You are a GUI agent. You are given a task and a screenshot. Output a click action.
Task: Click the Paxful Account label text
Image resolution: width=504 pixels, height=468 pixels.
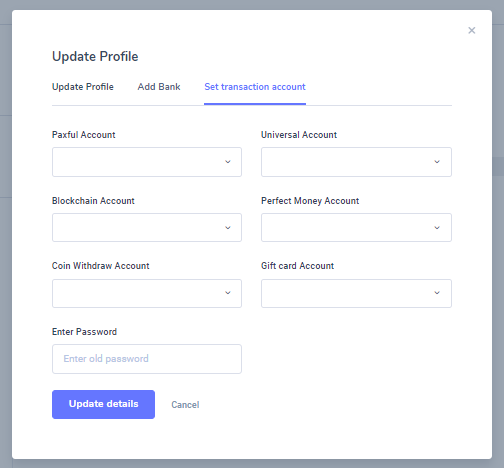coord(84,135)
